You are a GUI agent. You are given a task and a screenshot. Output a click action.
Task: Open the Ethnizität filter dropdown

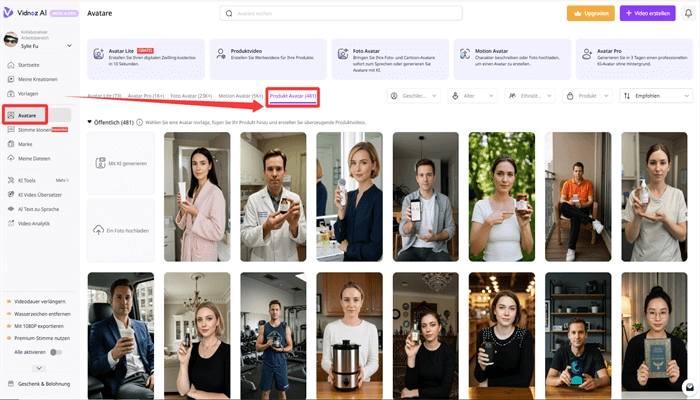[530, 96]
